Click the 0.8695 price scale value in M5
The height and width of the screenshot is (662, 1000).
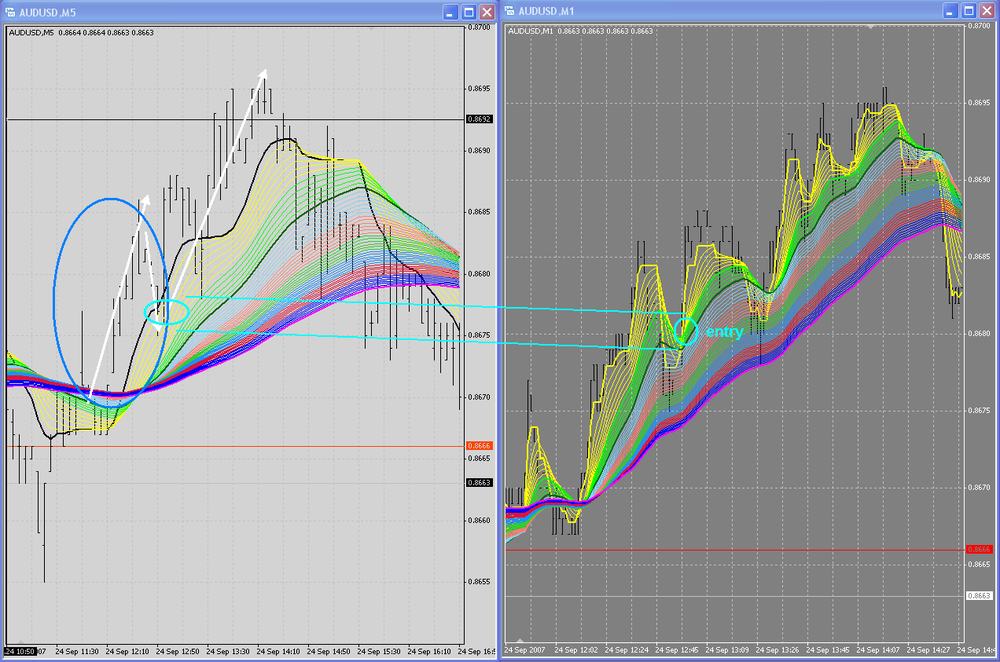pos(479,89)
